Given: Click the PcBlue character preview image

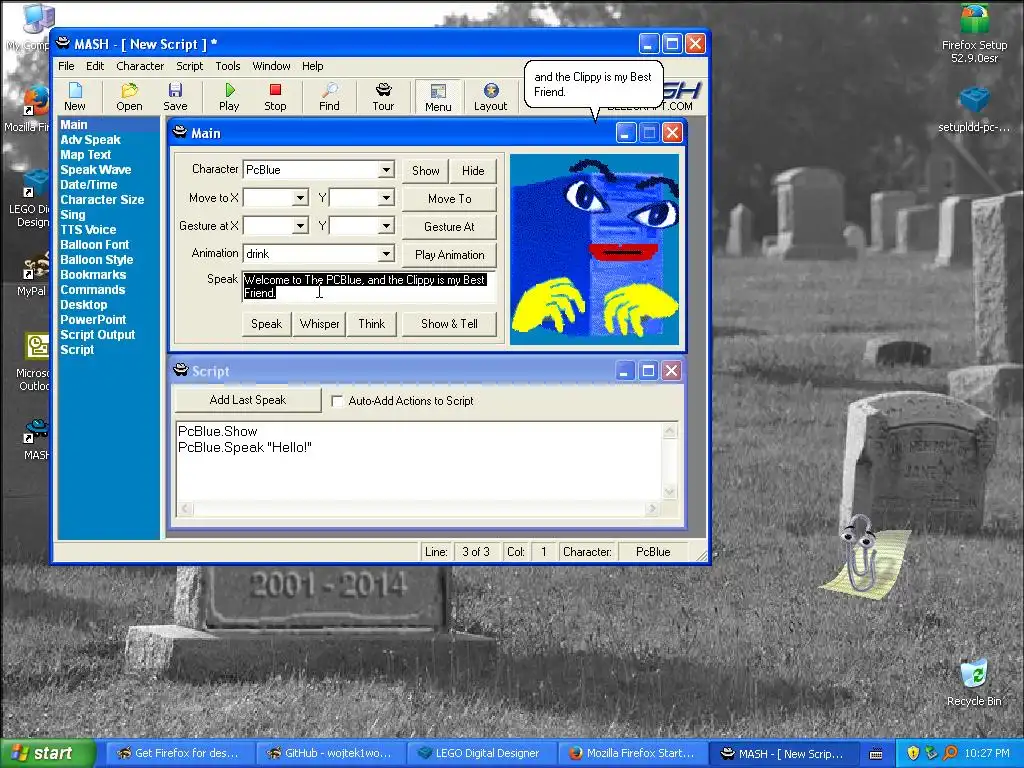Looking at the screenshot, I should tap(594, 249).
